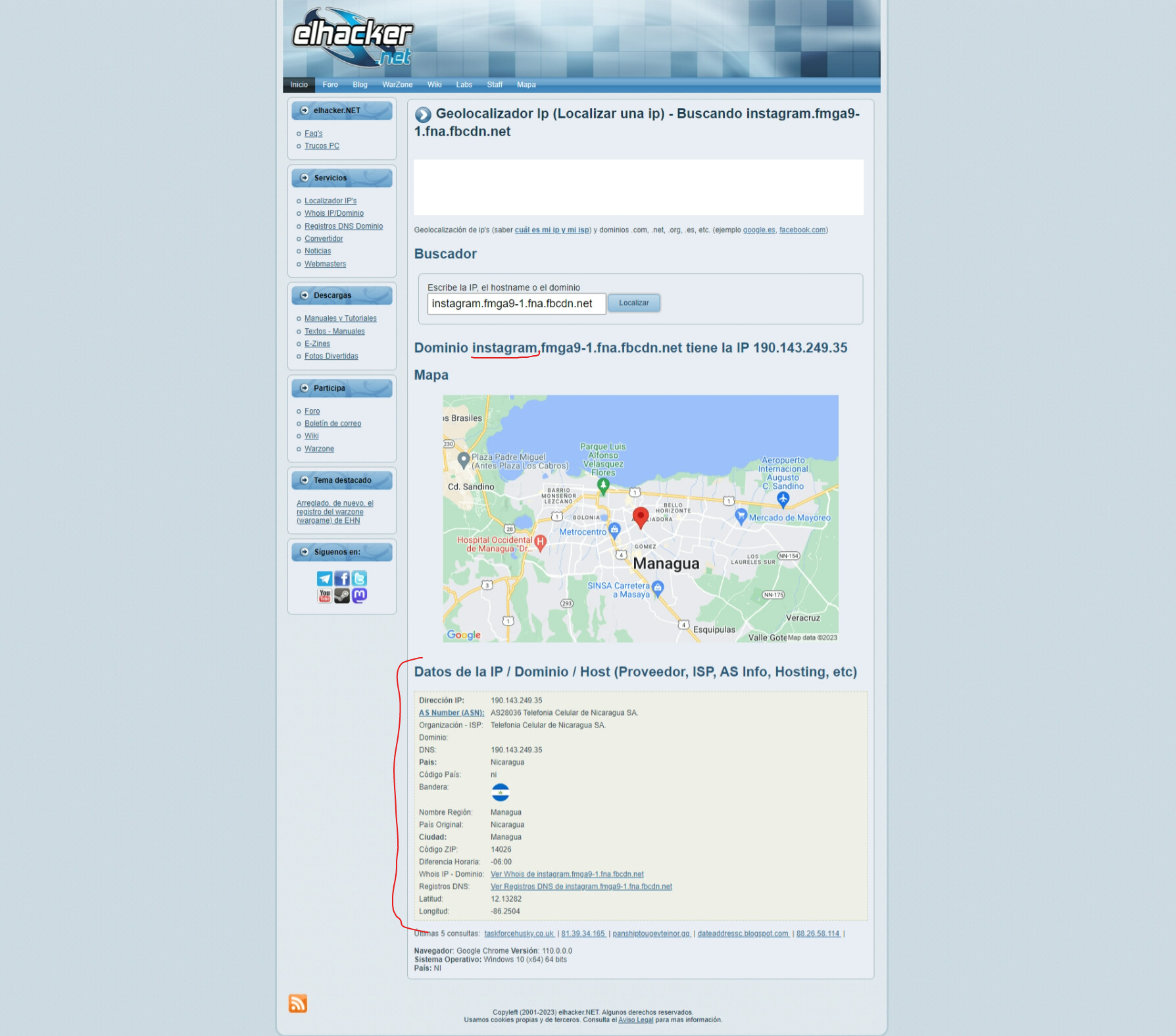Open the Localizador IP's link
Screen dimensions: 1176x1036
click(330, 201)
